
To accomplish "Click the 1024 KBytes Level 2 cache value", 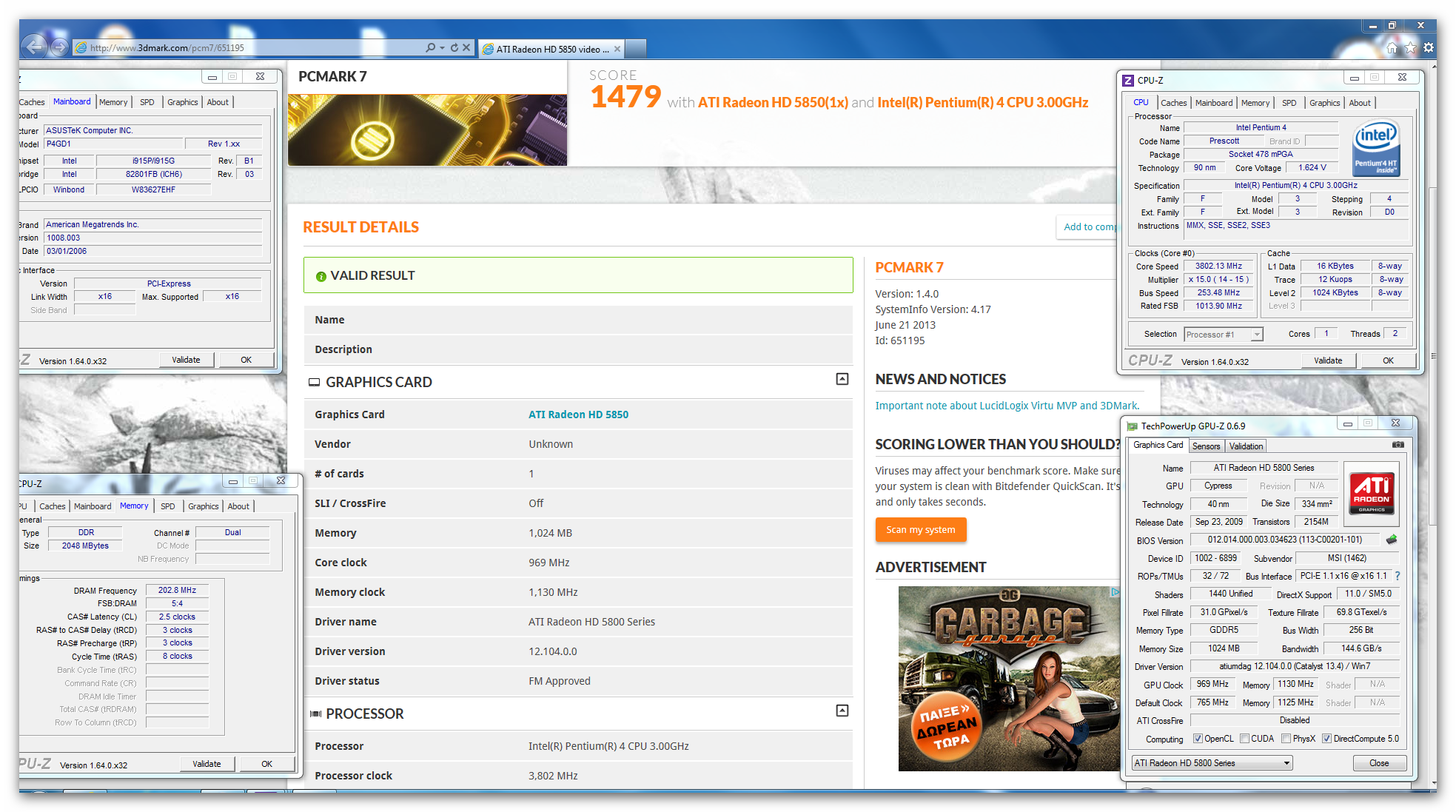I will click(x=1335, y=292).
